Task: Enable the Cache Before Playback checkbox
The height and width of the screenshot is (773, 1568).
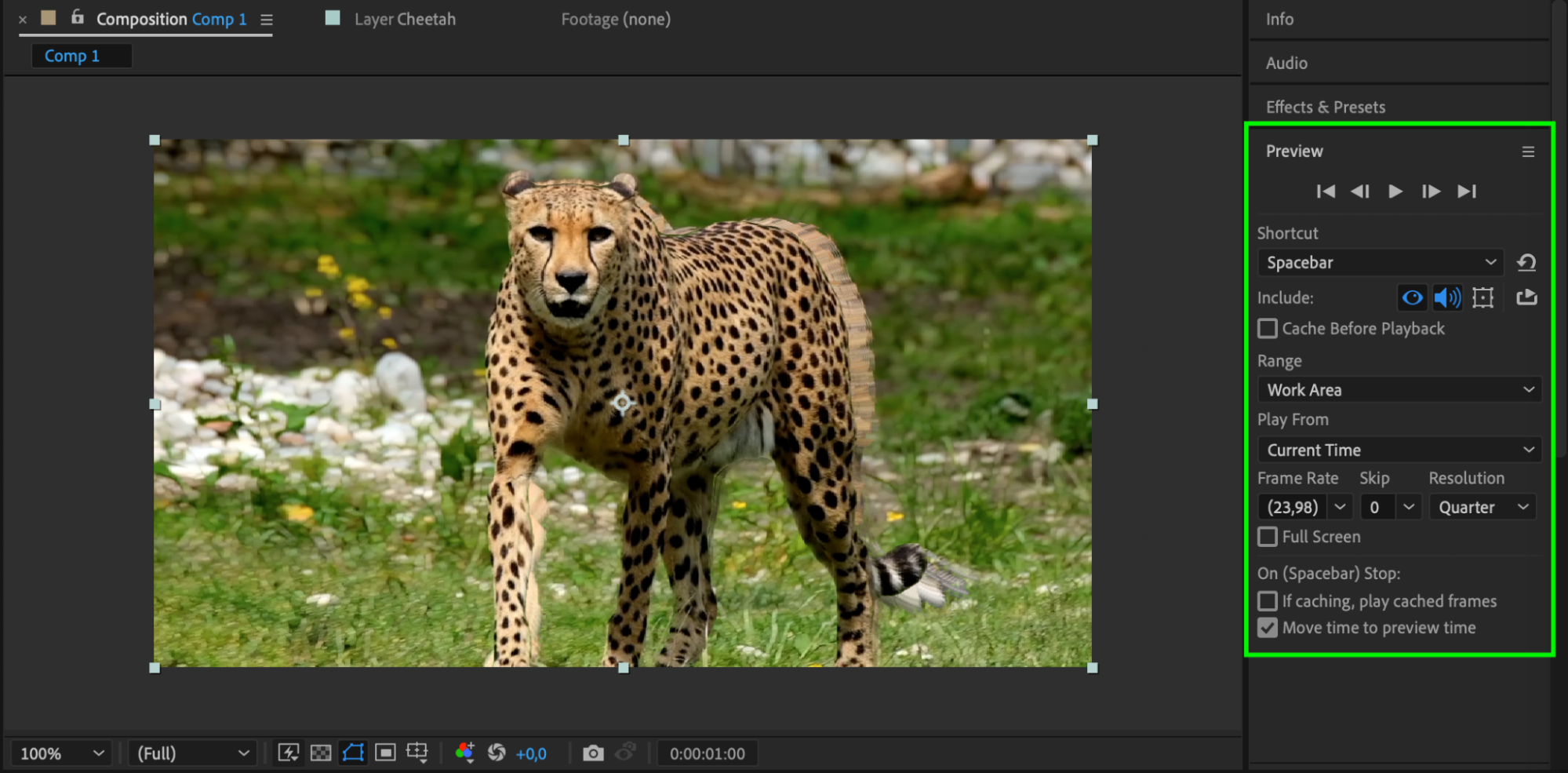Action: click(1268, 329)
